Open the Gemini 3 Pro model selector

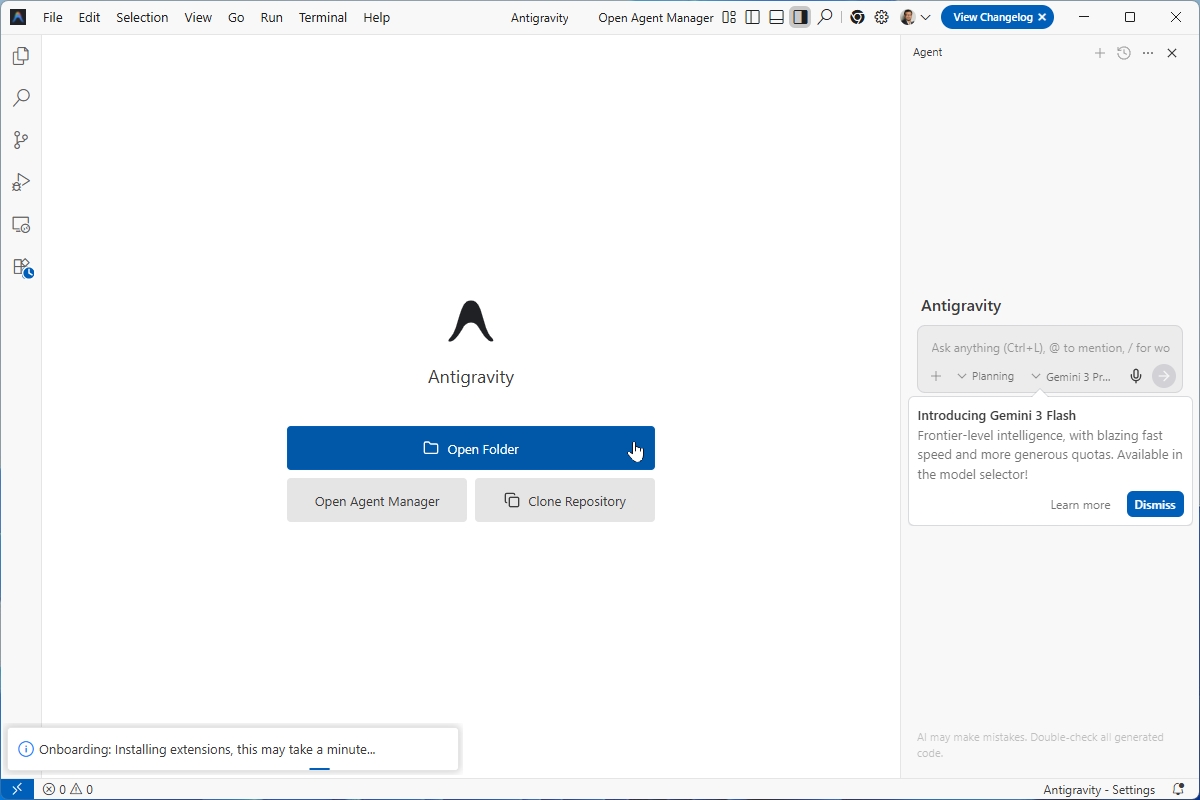[x=1072, y=376]
